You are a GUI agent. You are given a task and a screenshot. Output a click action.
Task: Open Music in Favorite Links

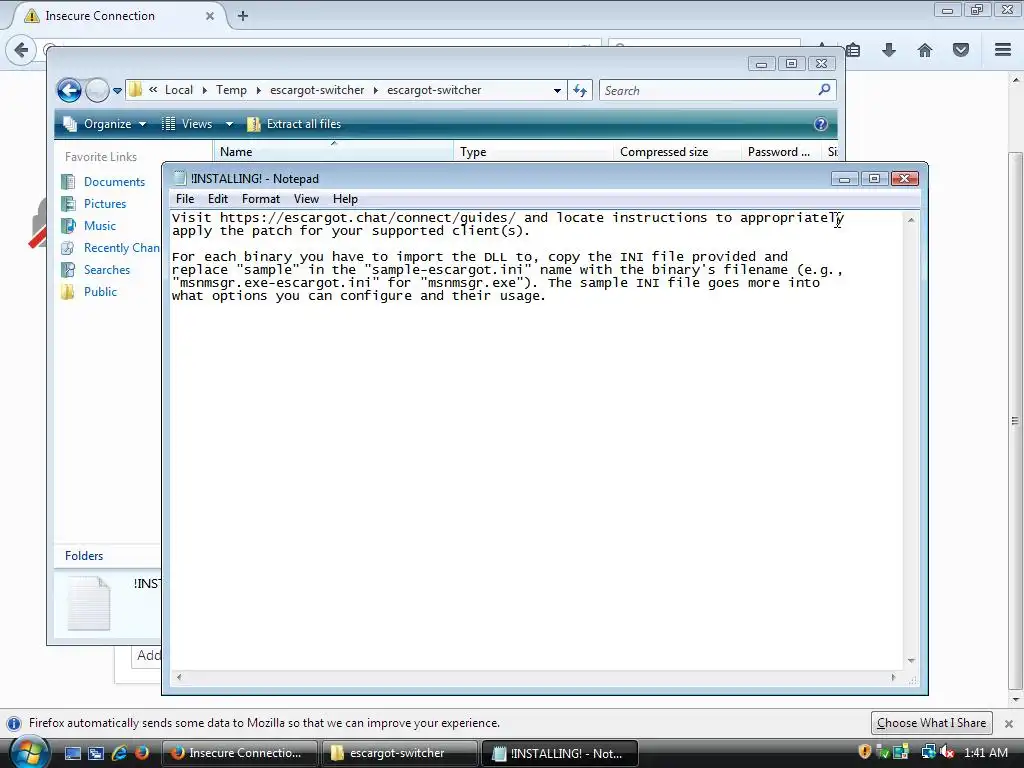pos(99,226)
